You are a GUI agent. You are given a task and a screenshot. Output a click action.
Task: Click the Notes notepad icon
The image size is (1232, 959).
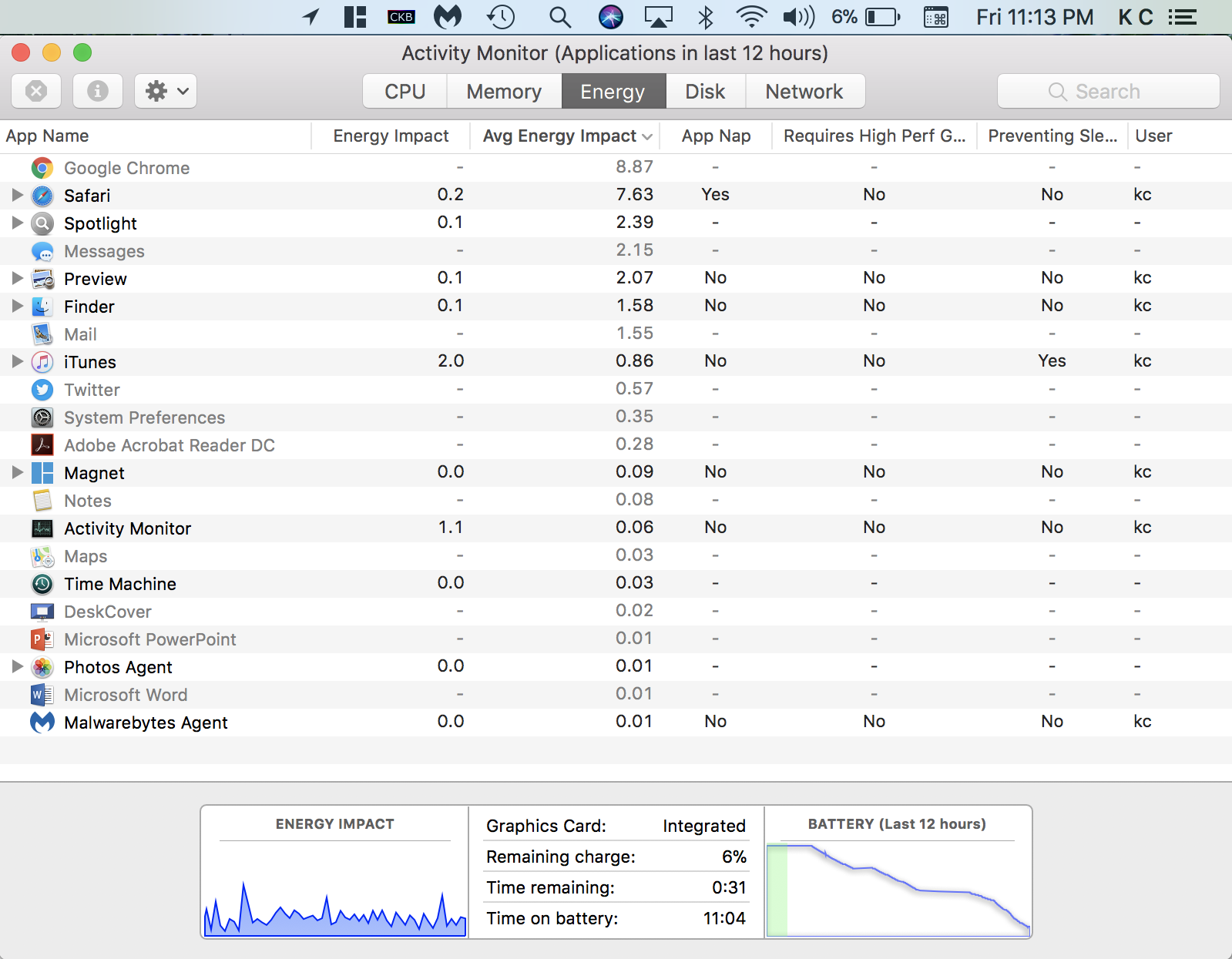(x=42, y=501)
